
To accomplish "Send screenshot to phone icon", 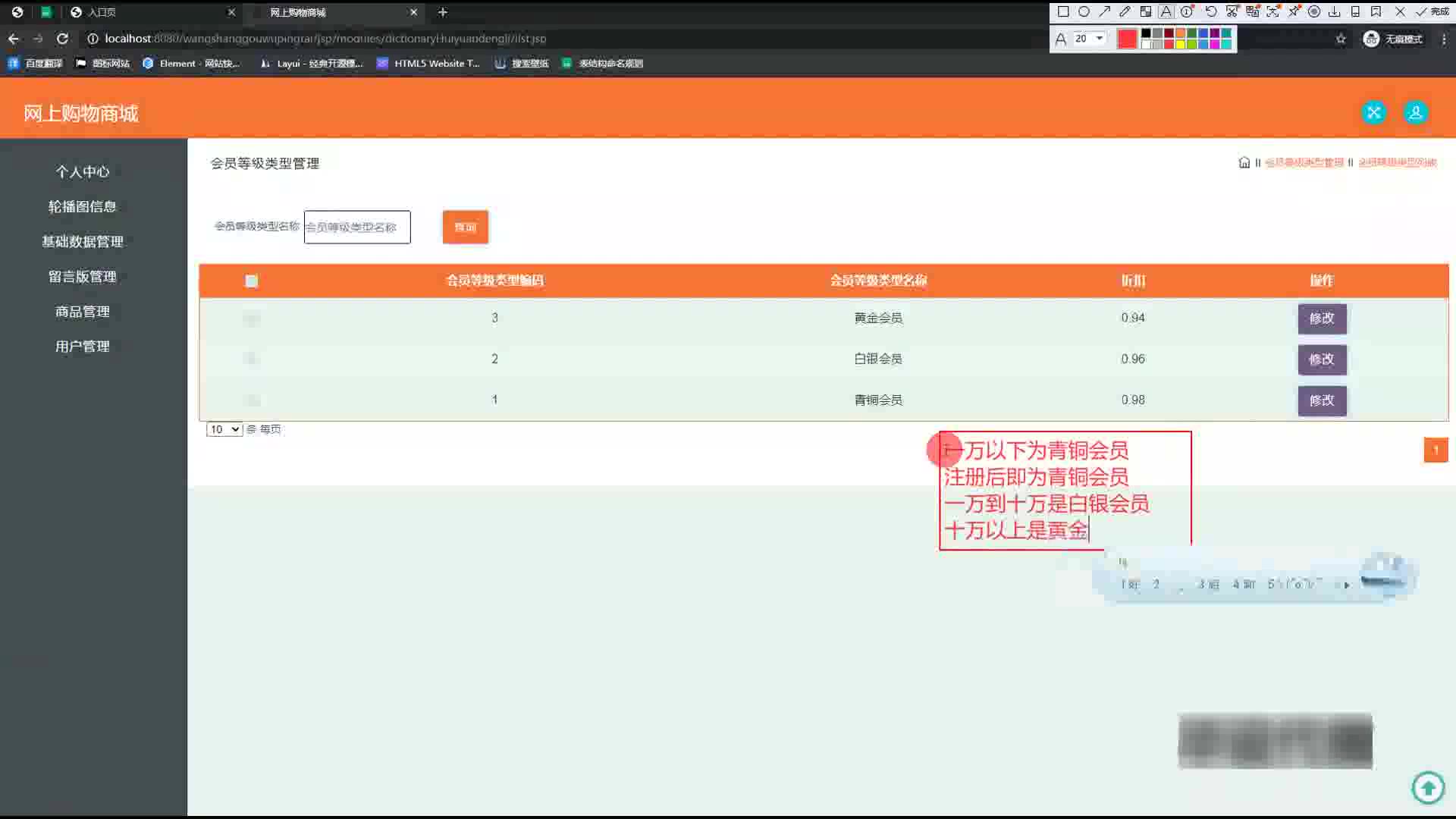I will click(x=1355, y=11).
